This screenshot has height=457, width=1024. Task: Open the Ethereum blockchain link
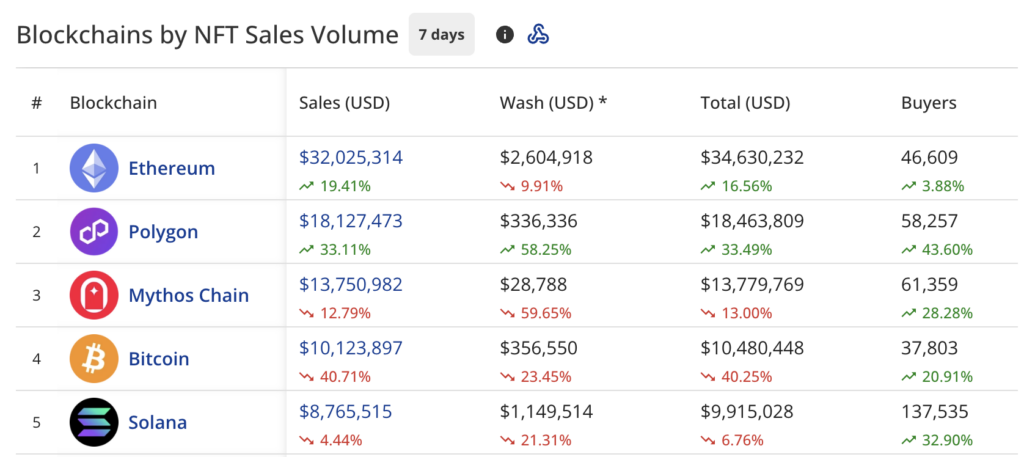(x=171, y=168)
